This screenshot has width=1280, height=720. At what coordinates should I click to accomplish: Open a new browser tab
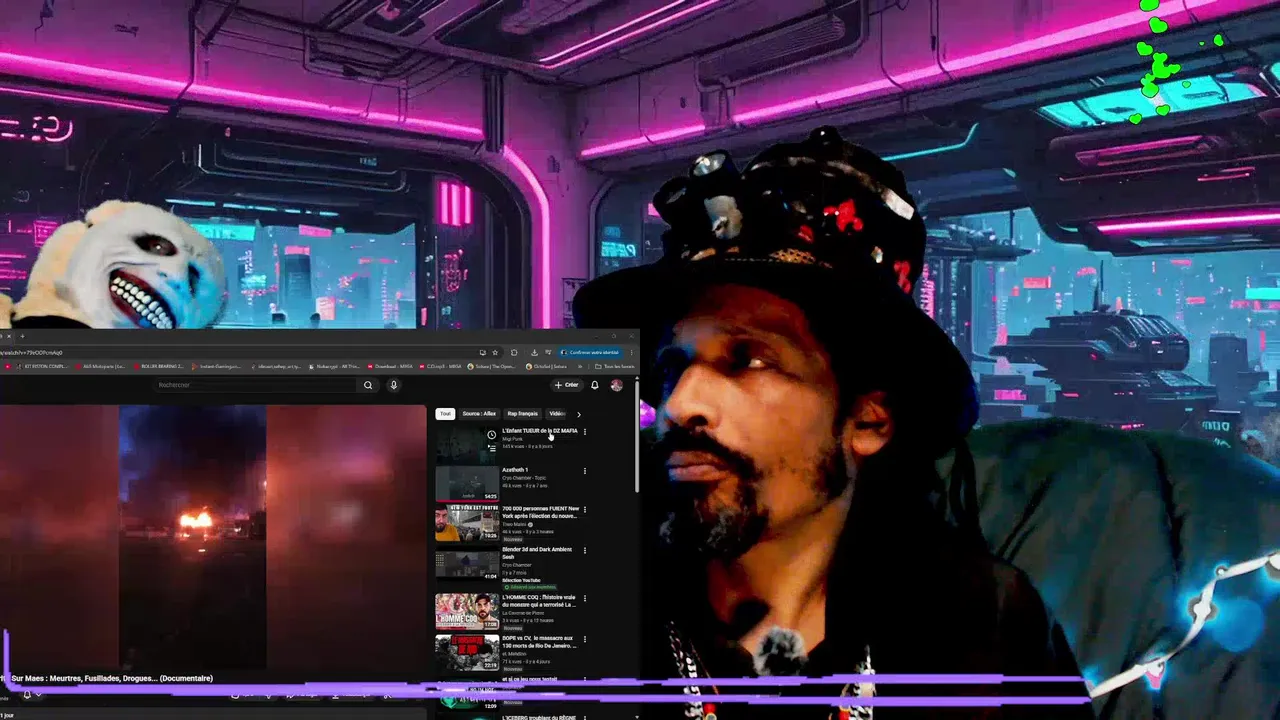click(x=22, y=336)
